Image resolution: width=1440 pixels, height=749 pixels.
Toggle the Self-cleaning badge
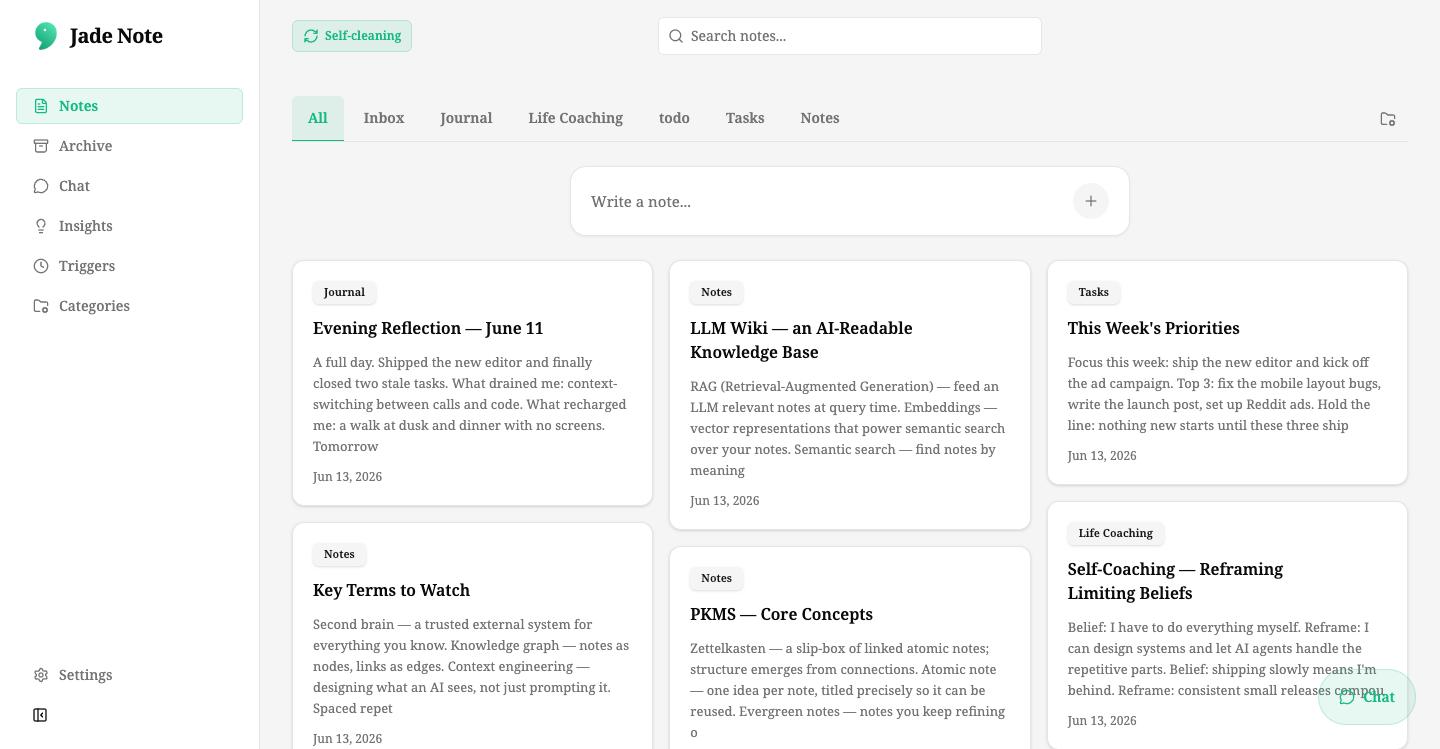[352, 36]
